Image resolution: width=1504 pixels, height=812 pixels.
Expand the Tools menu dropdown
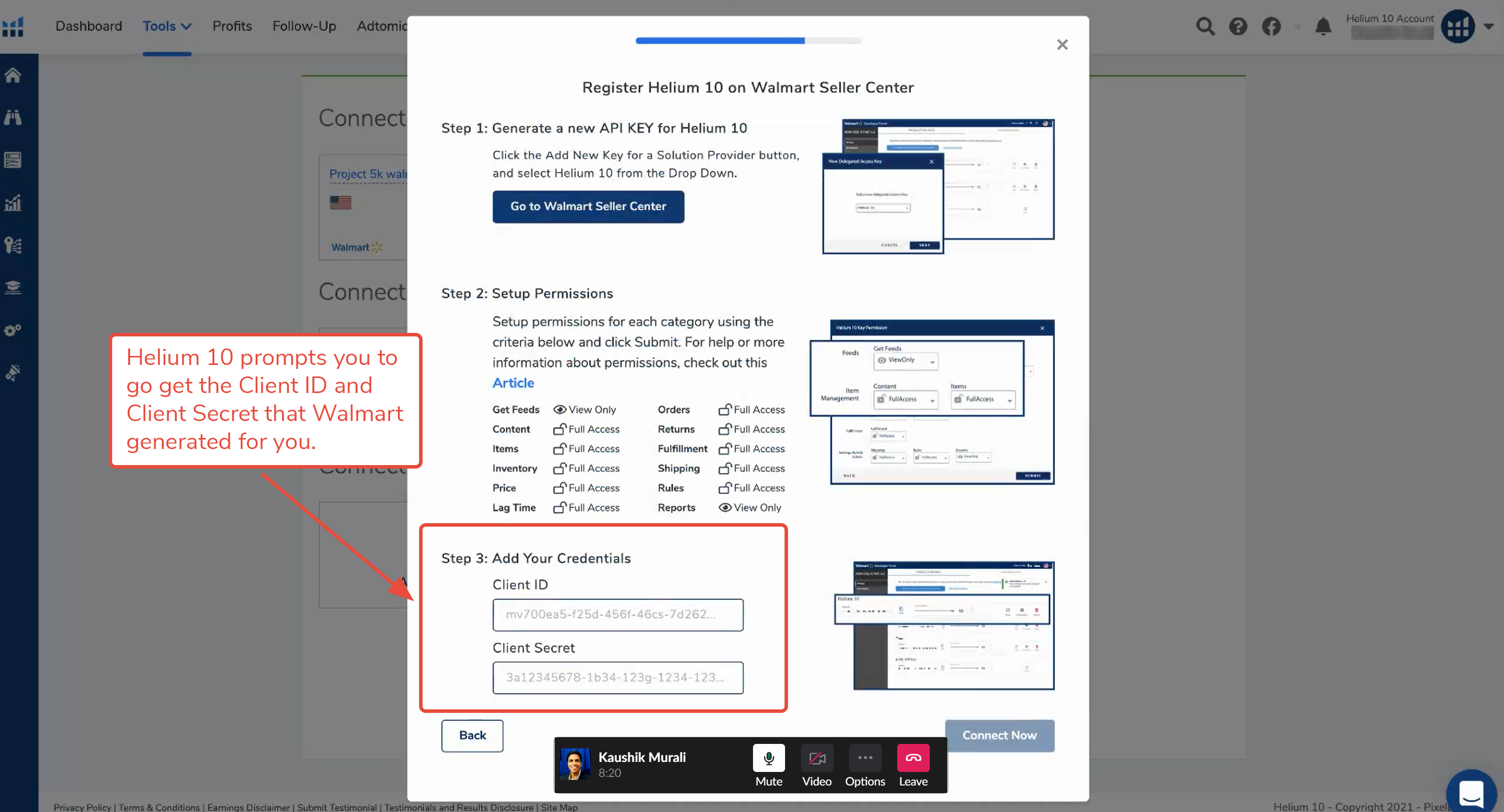[x=167, y=26]
